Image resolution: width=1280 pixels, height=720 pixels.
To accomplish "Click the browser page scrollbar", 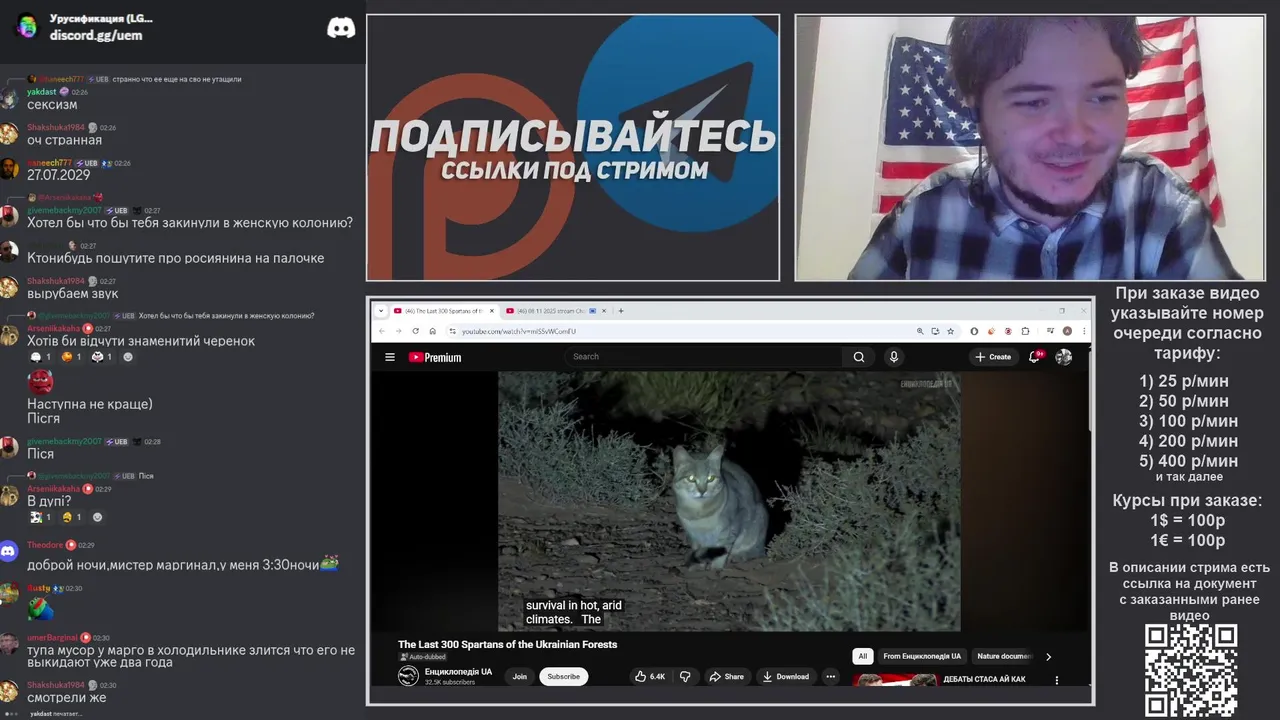I will click(1089, 390).
